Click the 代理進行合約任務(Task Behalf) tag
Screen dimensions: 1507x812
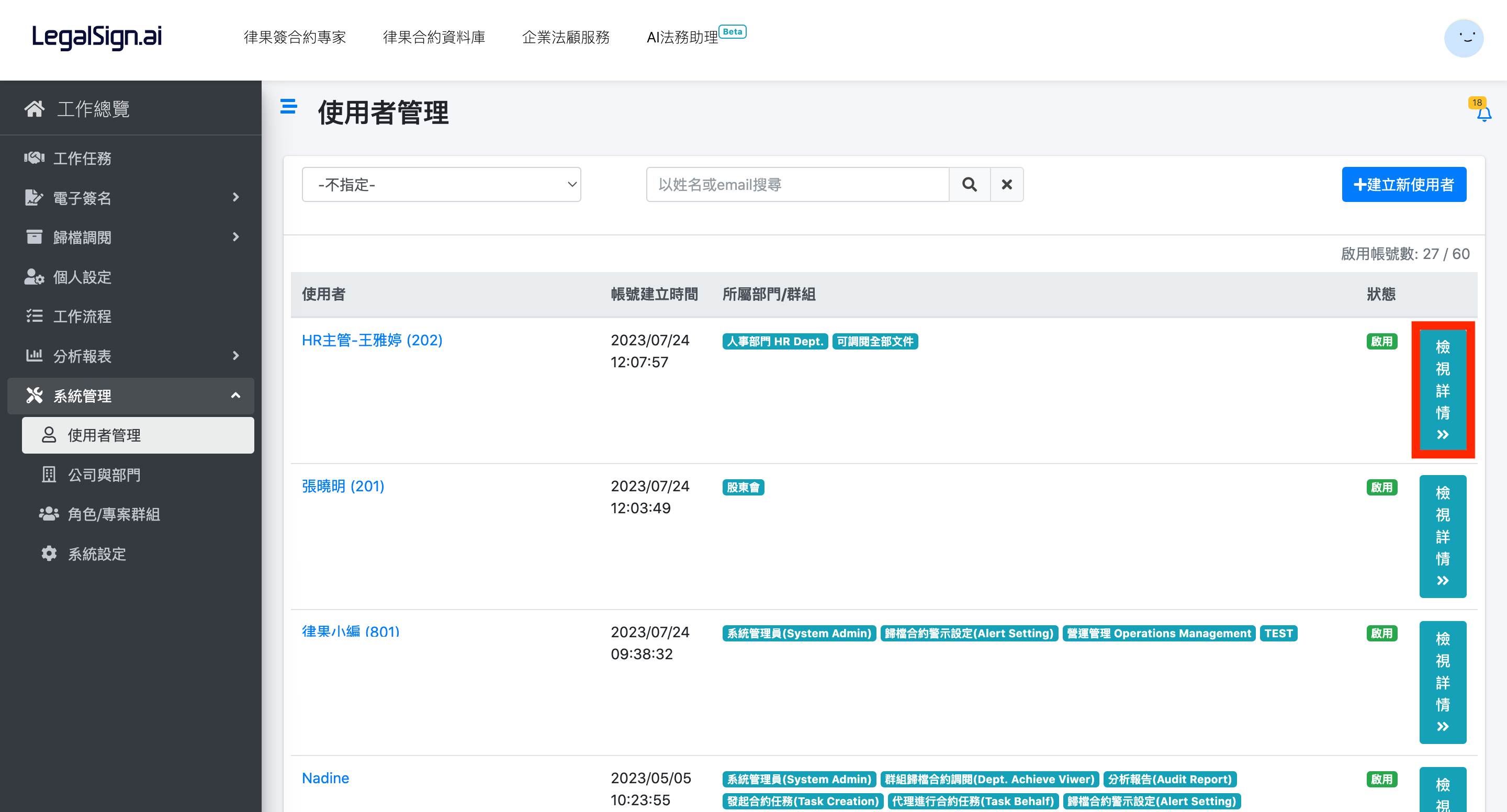coord(973,802)
